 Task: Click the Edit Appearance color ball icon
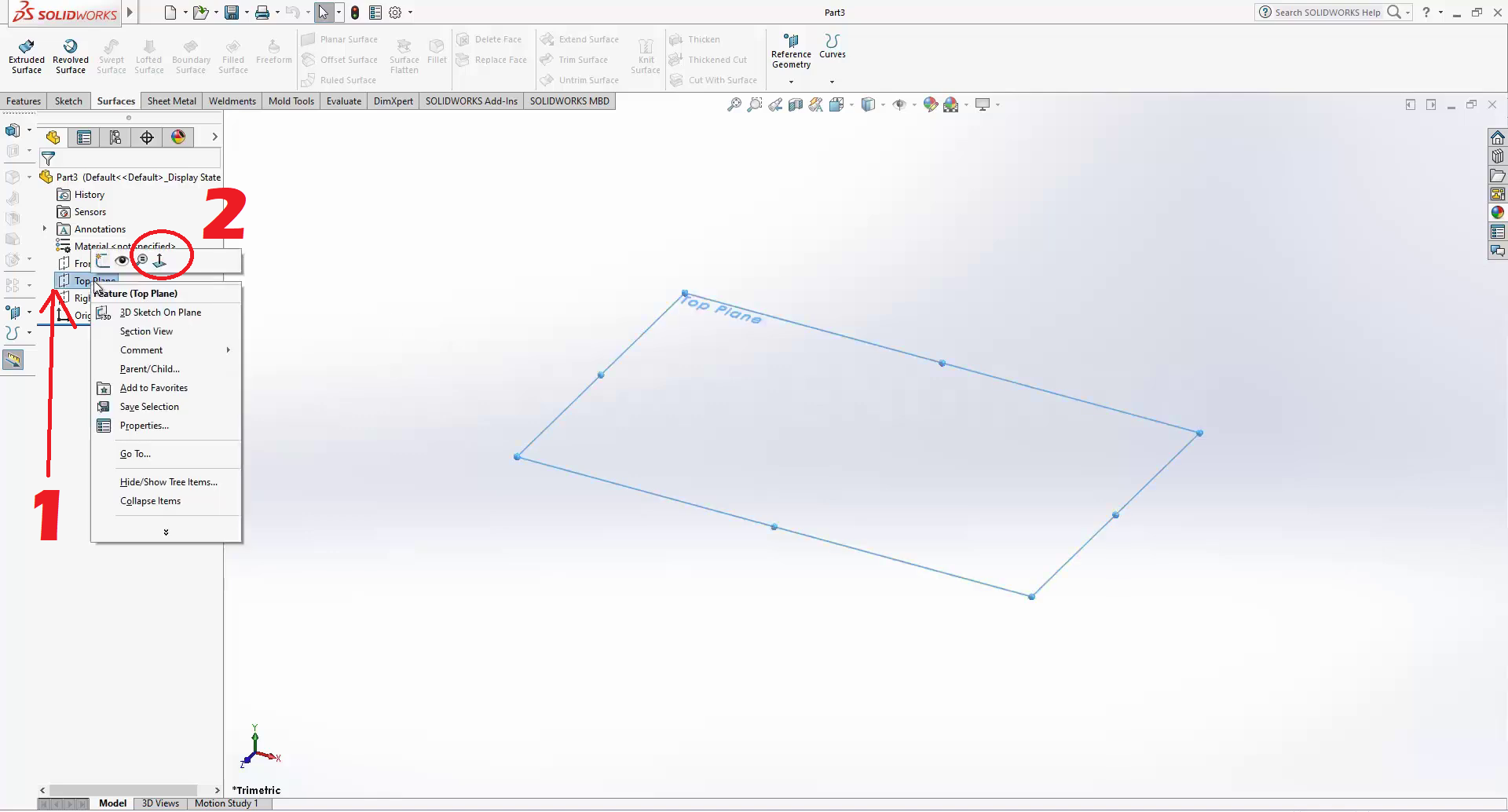coord(931,104)
